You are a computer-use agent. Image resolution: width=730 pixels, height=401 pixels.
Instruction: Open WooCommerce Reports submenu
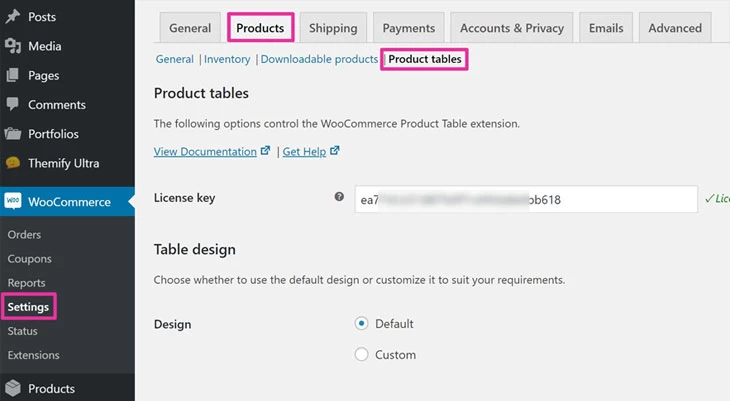click(x=27, y=283)
